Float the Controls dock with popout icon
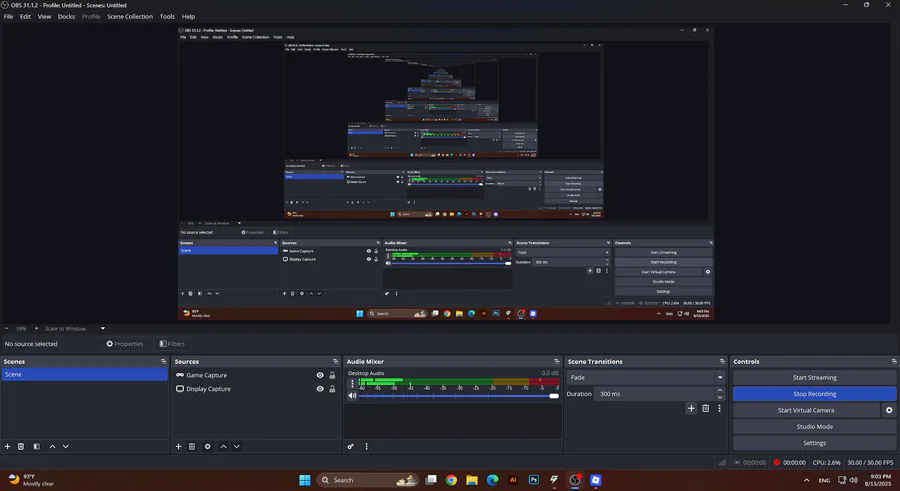Viewport: 900px width, 491px height. coord(894,361)
